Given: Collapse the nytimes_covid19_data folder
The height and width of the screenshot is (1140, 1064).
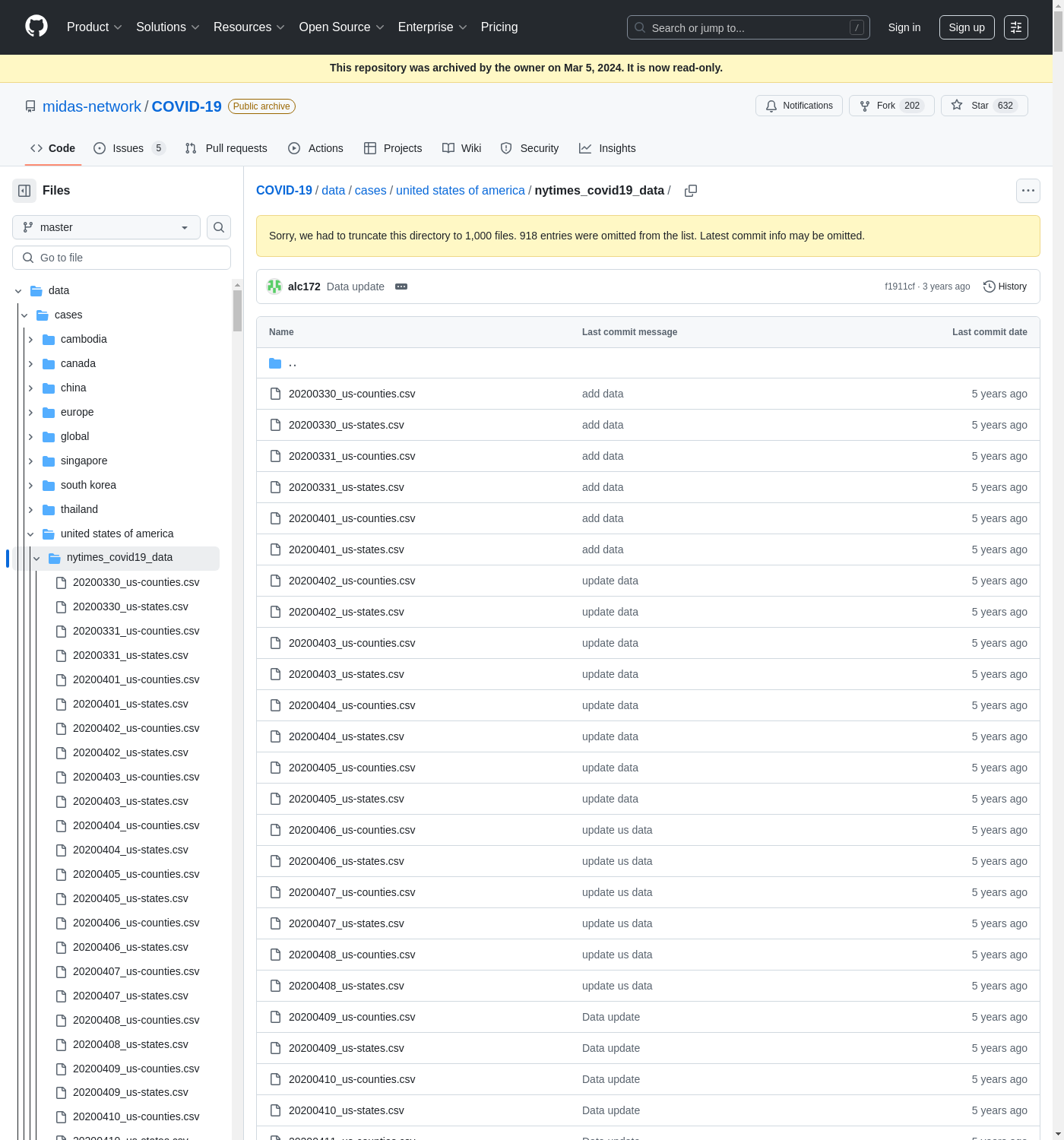Looking at the screenshot, I should pos(36,558).
